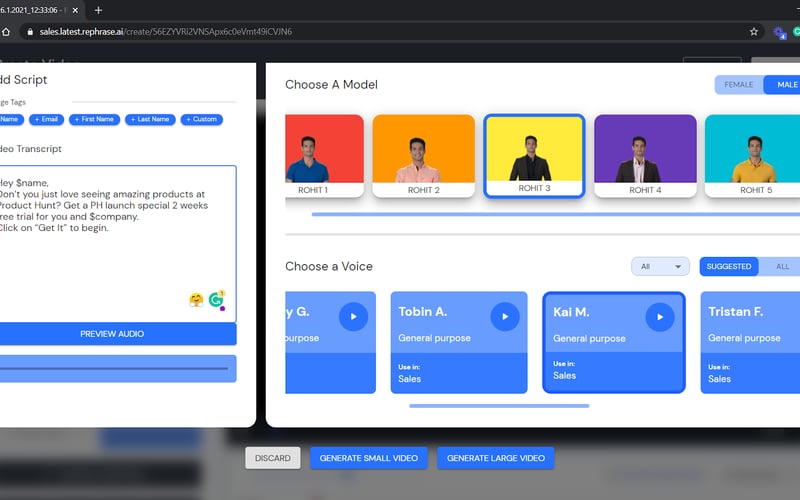Click the purple browser extension icon

click(779, 33)
